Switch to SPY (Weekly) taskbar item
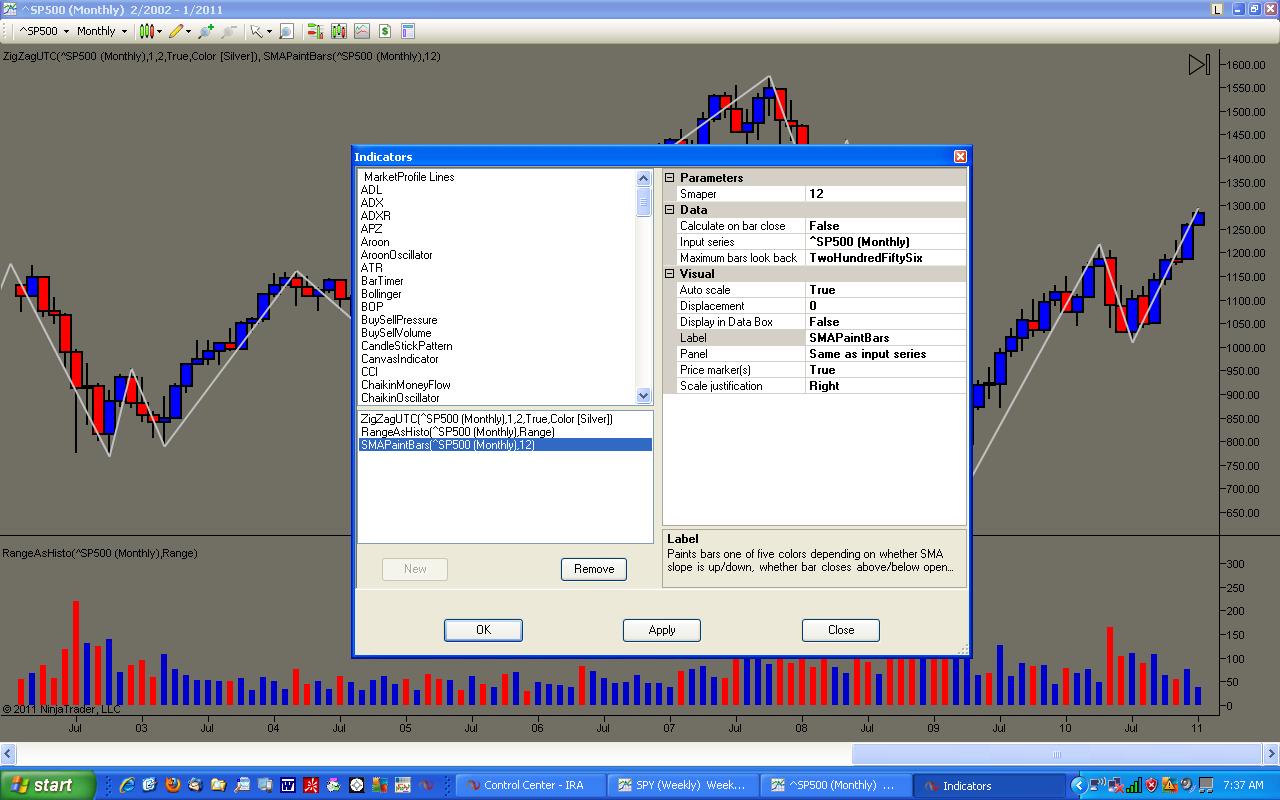 [682, 785]
